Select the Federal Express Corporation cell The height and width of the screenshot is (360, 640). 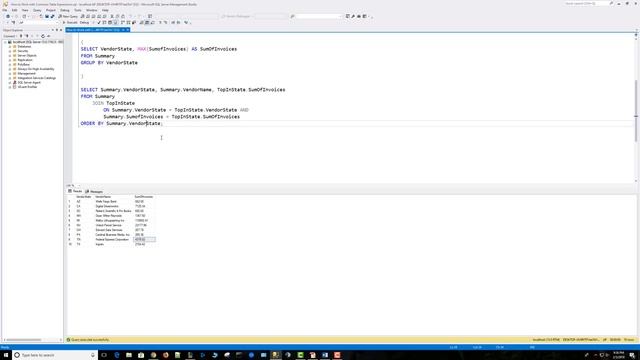(x=112, y=240)
